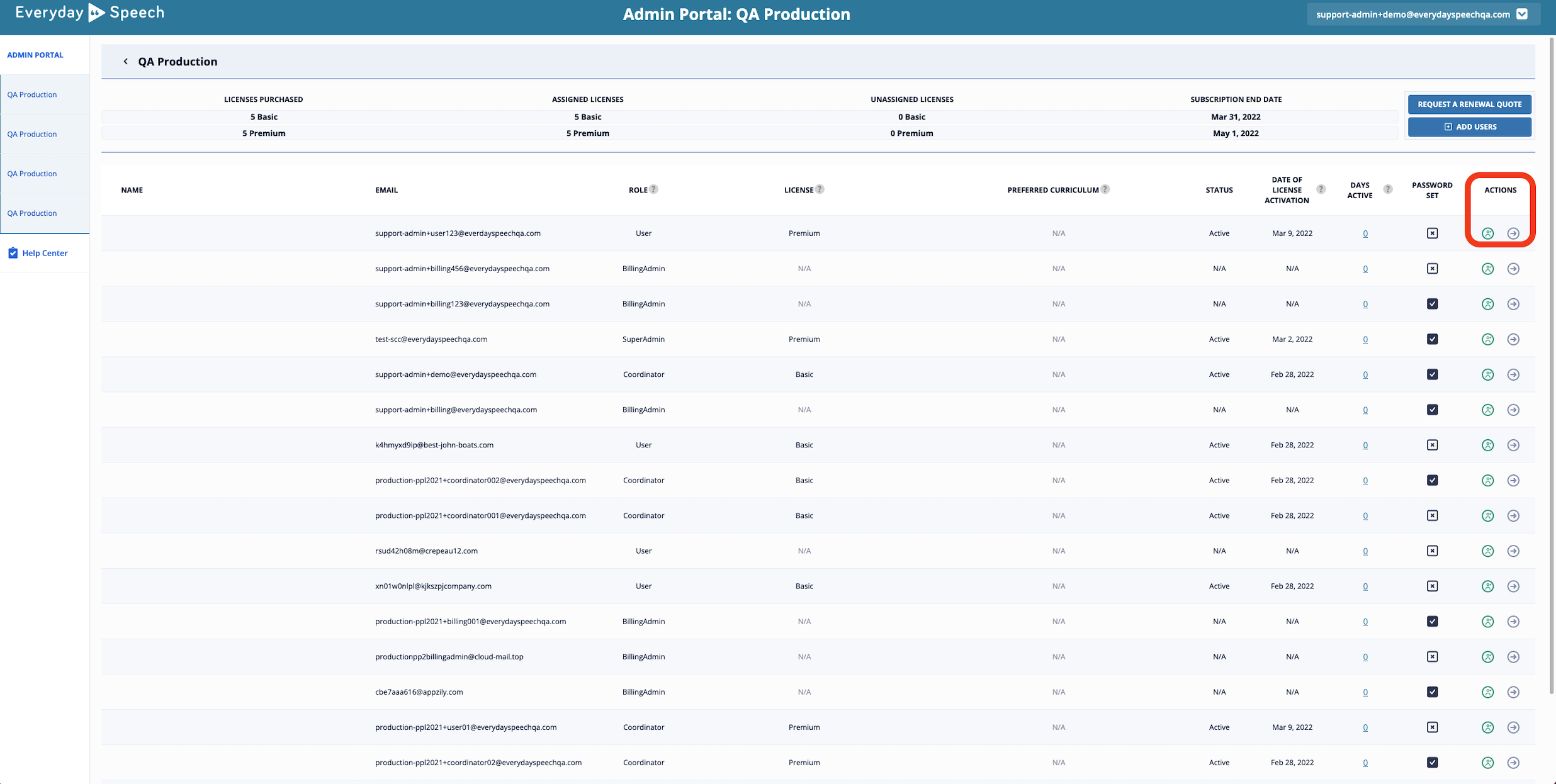The image size is (1556, 784).
Task: Click green user icon for support-admin+user123 row
Action: pyautogui.click(x=1487, y=233)
